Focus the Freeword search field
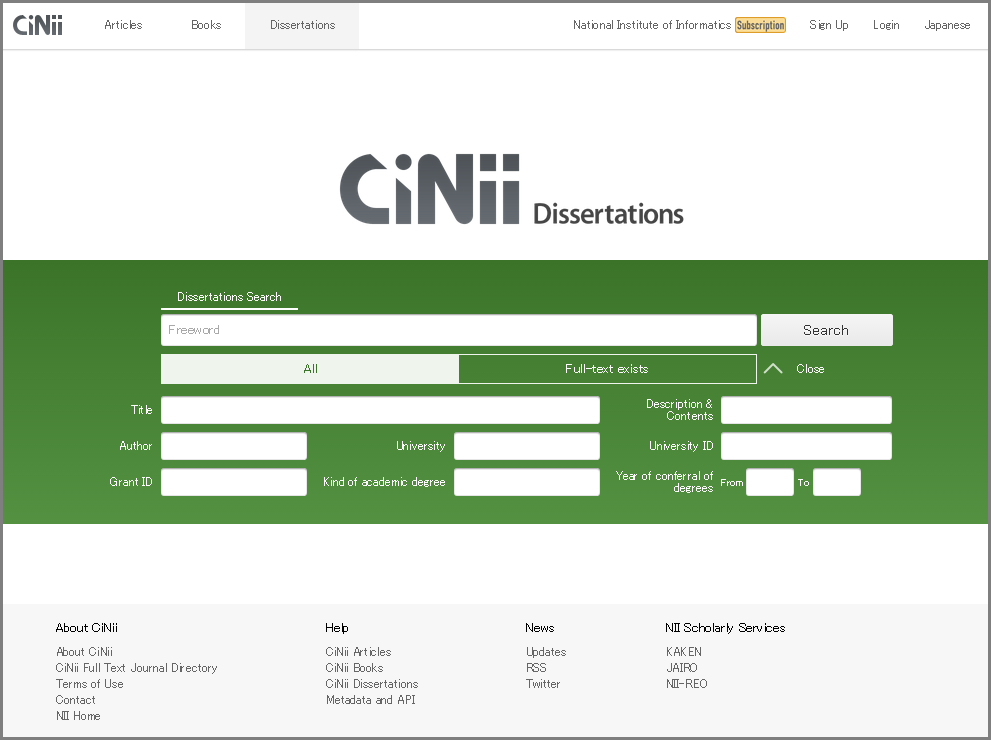The width and height of the screenshot is (991, 740). click(x=459, y=330)
